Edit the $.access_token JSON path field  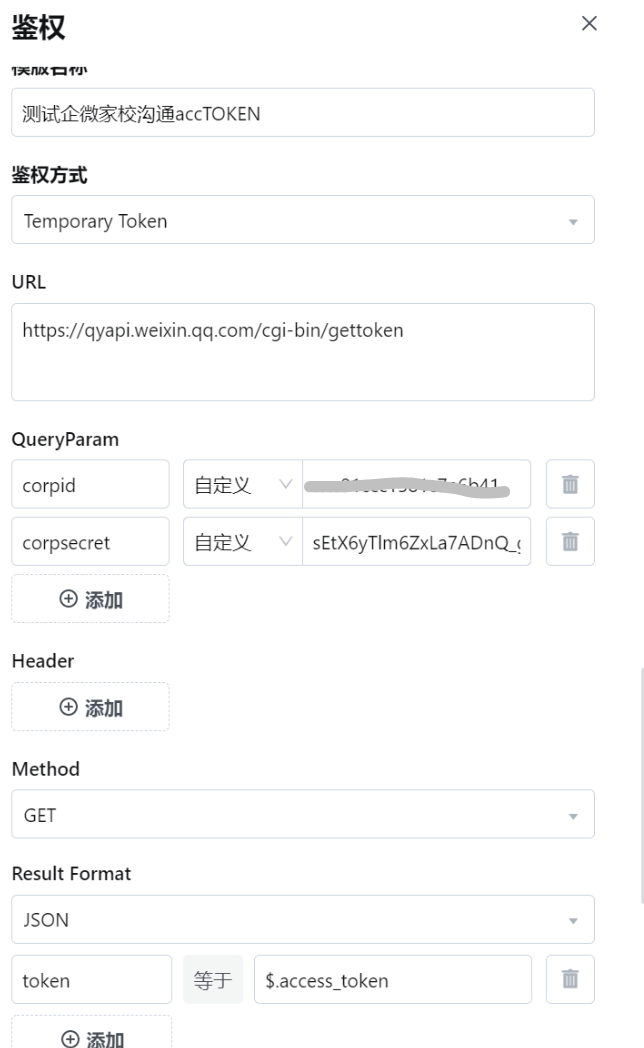point(393,979)
